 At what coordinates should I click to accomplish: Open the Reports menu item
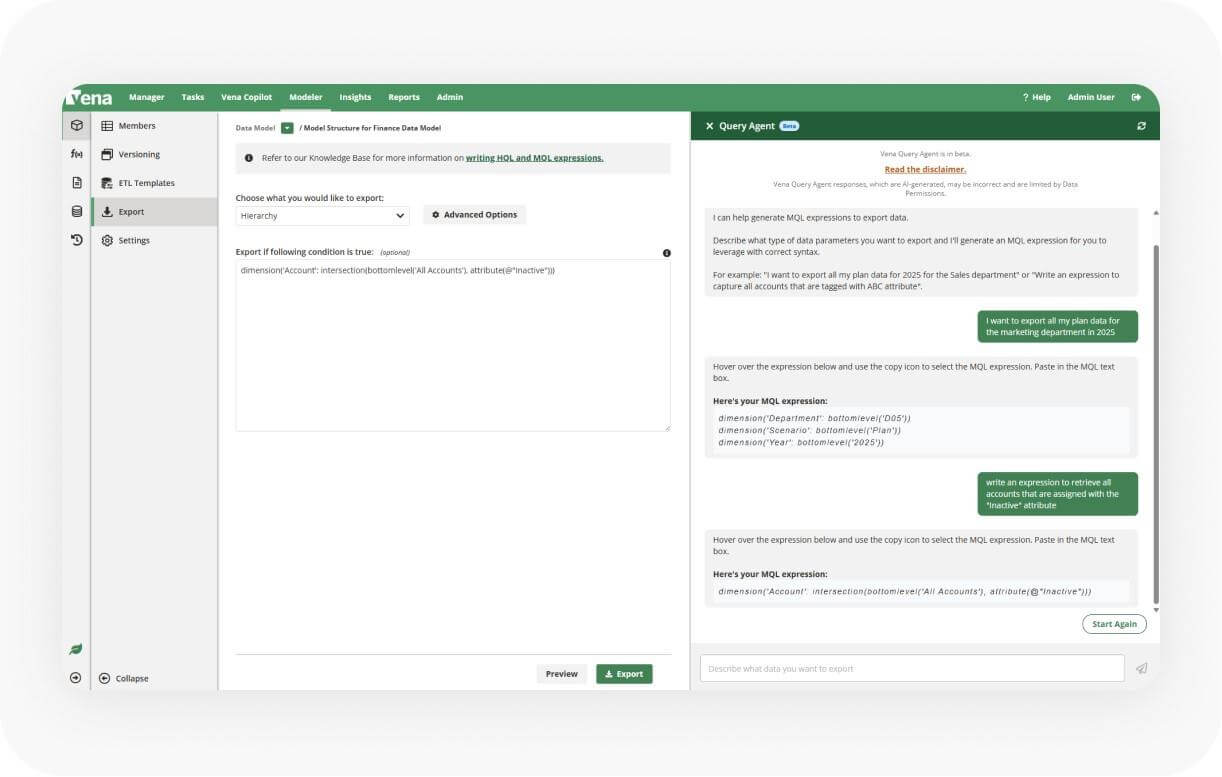coord(403,97)
